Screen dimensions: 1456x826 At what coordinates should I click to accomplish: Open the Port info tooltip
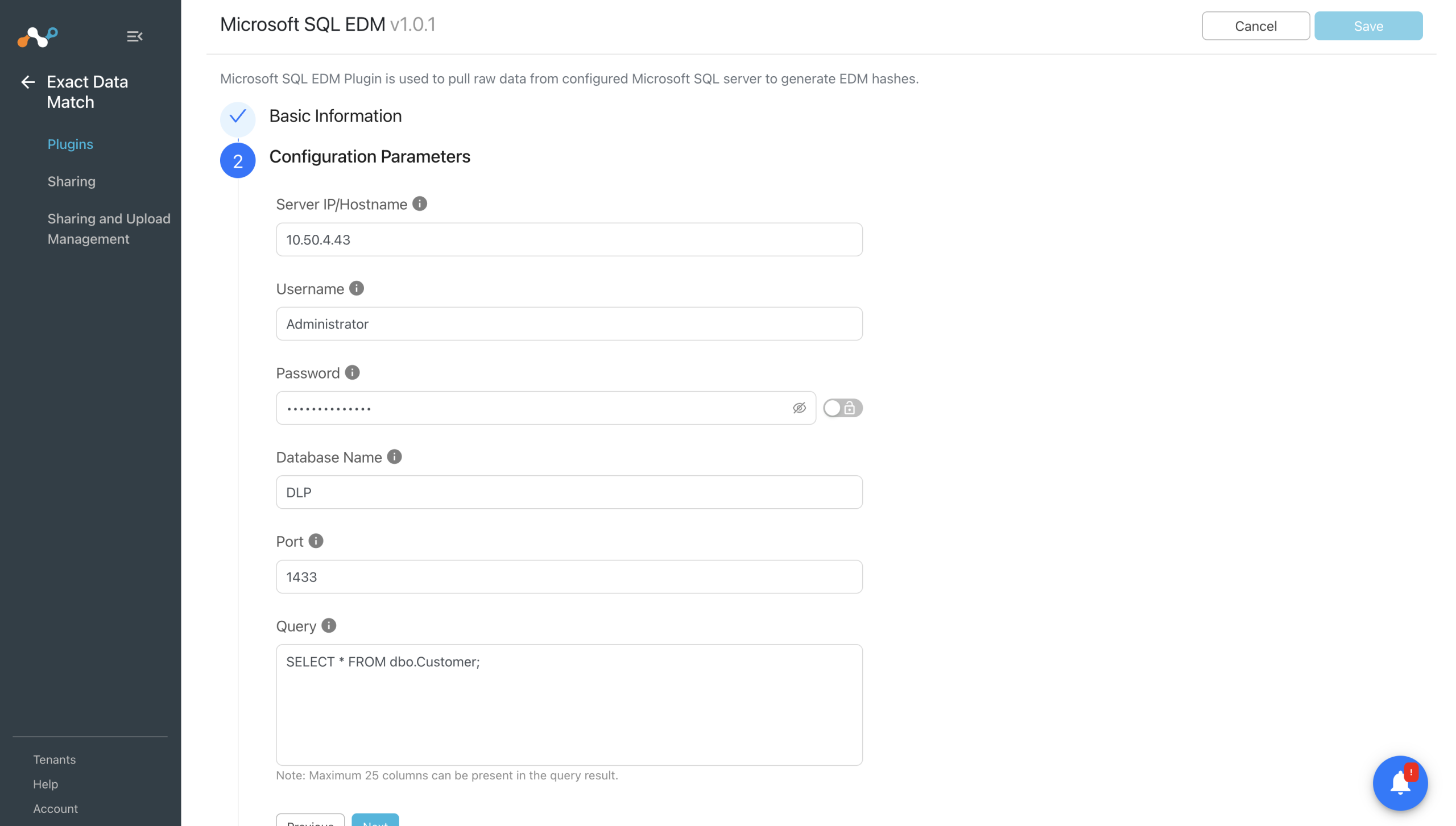coord(316,541)
